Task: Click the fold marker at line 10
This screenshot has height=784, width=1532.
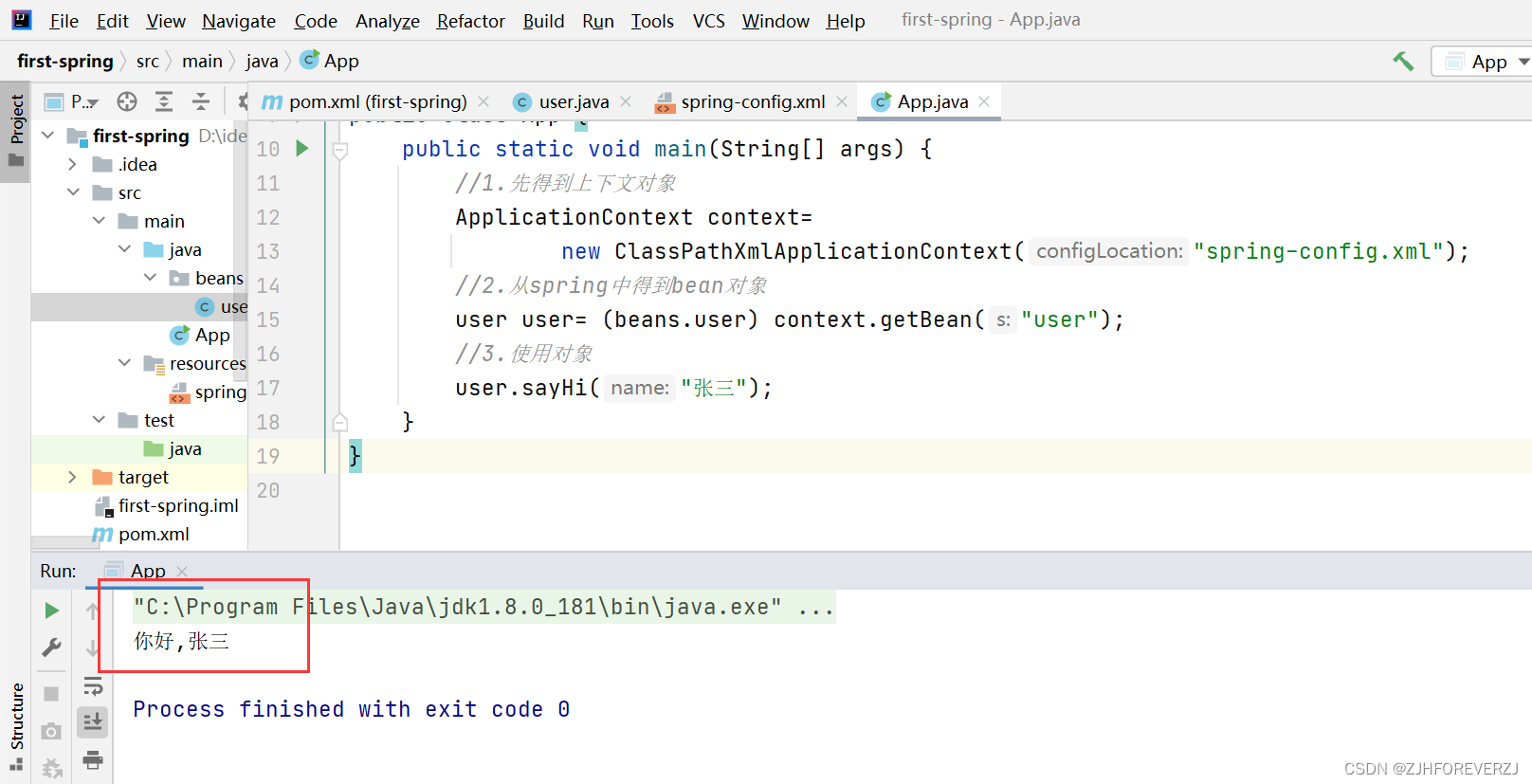Action: pos(340,150)
